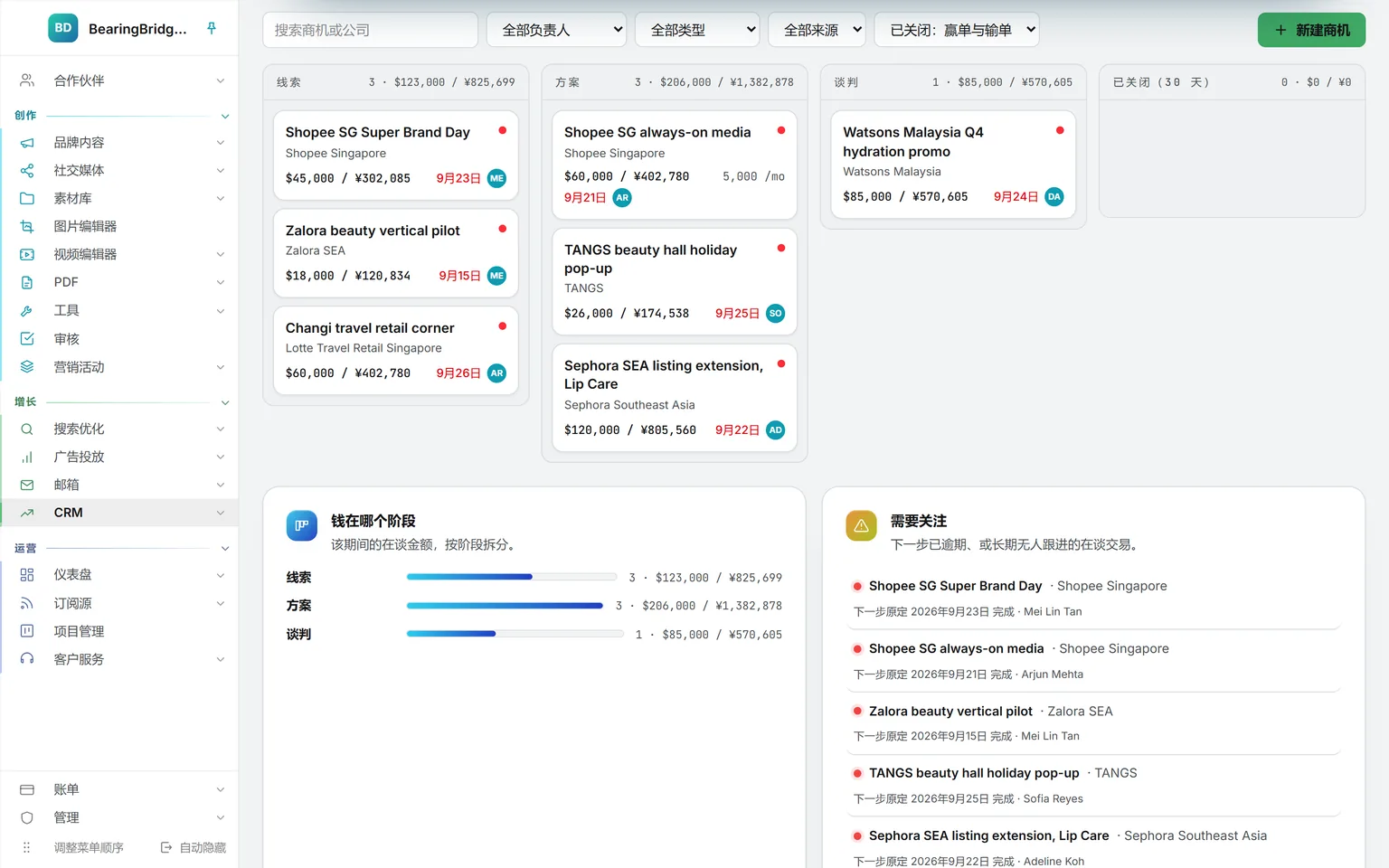Click the 客户服务 headset icon
The height and width of the screenshot is (868, 1389).
[27, 659]
